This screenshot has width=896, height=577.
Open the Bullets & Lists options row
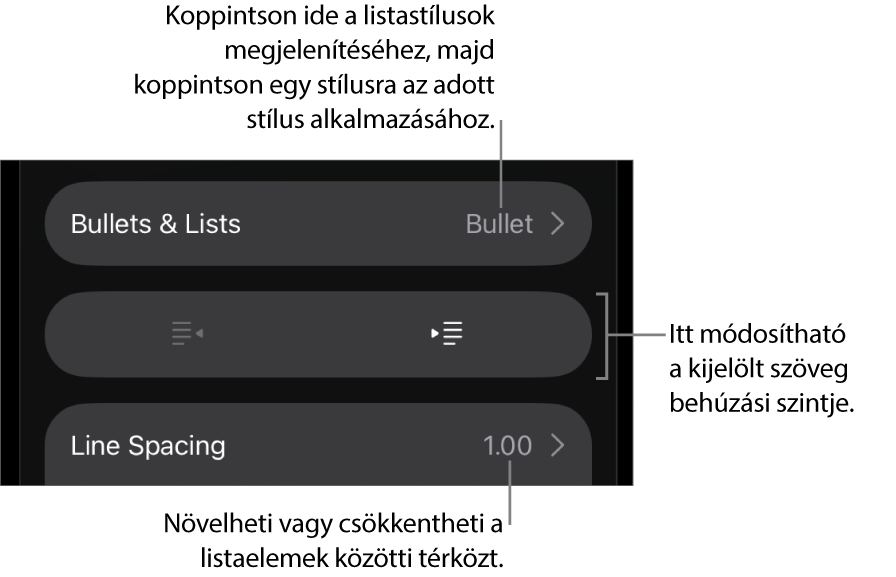click(318, 224)
